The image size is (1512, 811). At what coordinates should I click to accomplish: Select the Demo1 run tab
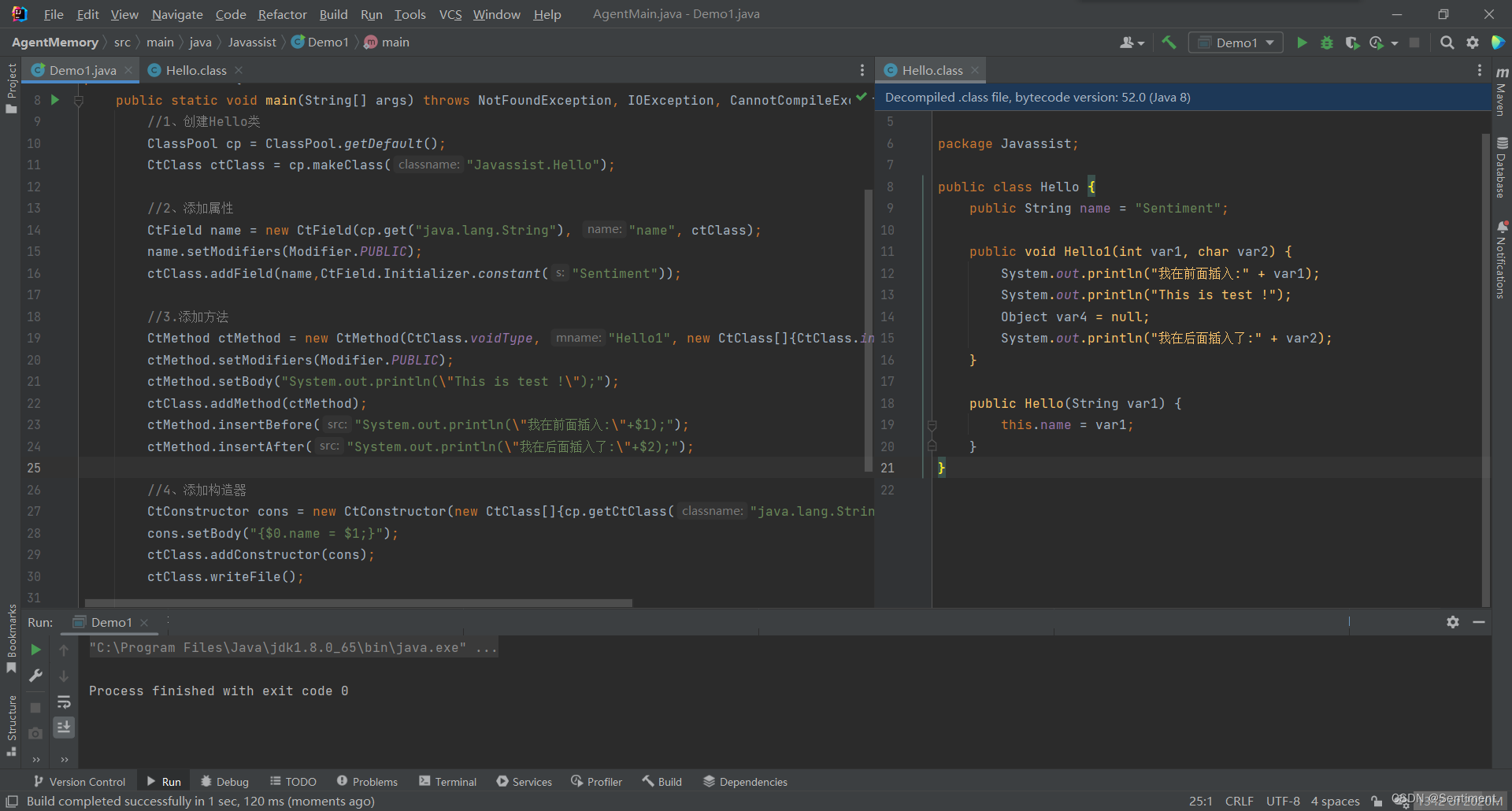pos(111,622)
